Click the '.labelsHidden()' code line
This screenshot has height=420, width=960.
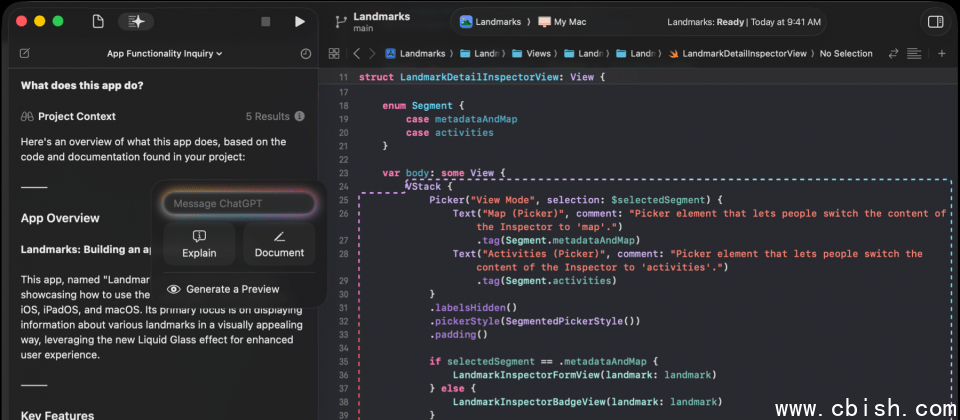[x=473, y=307]
